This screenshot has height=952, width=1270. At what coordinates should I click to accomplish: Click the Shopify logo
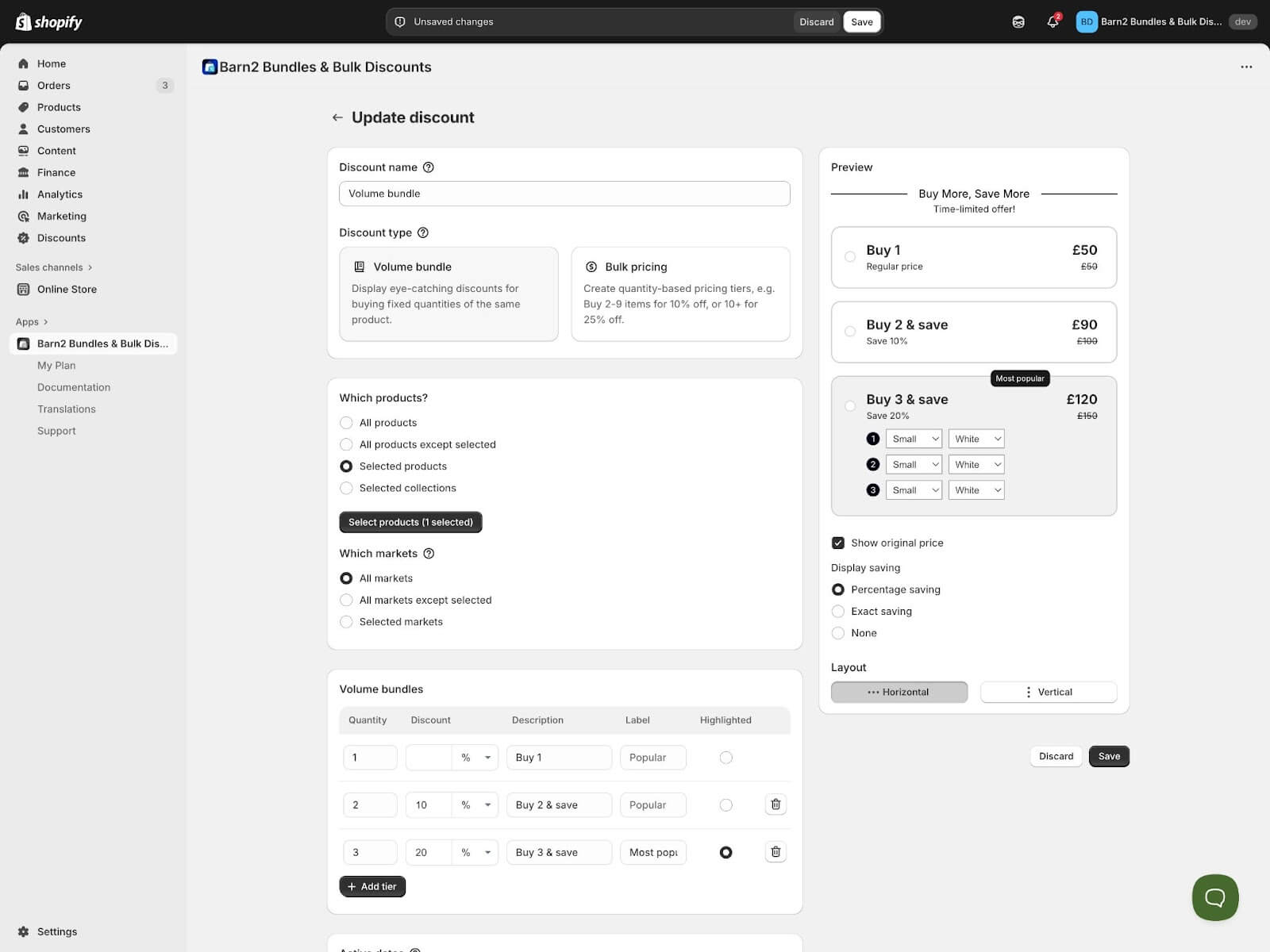[x=49, y=22]
